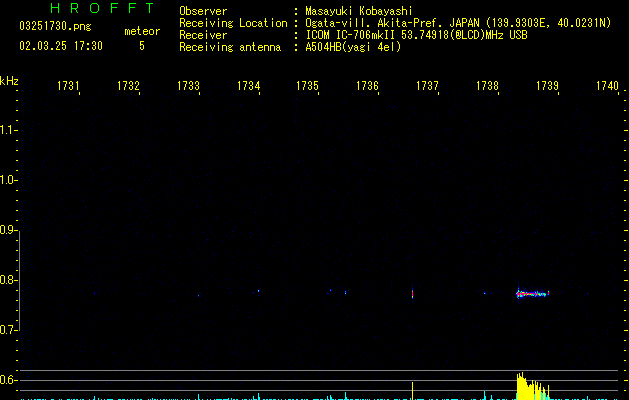Click the "Receiving Location" label
The height and width of the screenshot is (400, 629).
[233, 23]
